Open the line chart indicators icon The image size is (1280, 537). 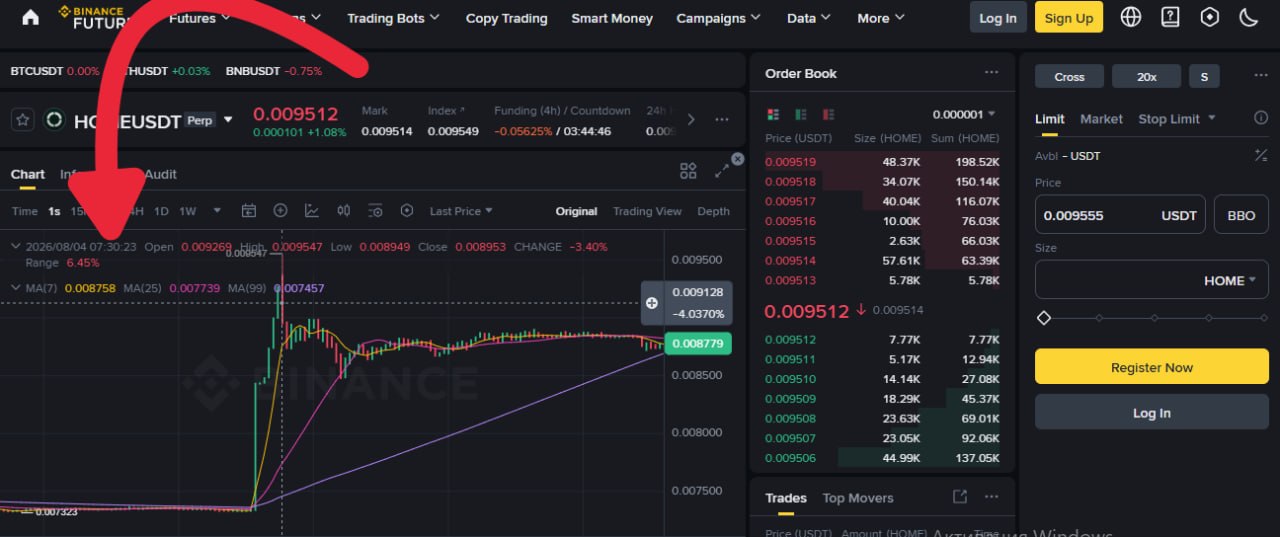pos(312,211)
